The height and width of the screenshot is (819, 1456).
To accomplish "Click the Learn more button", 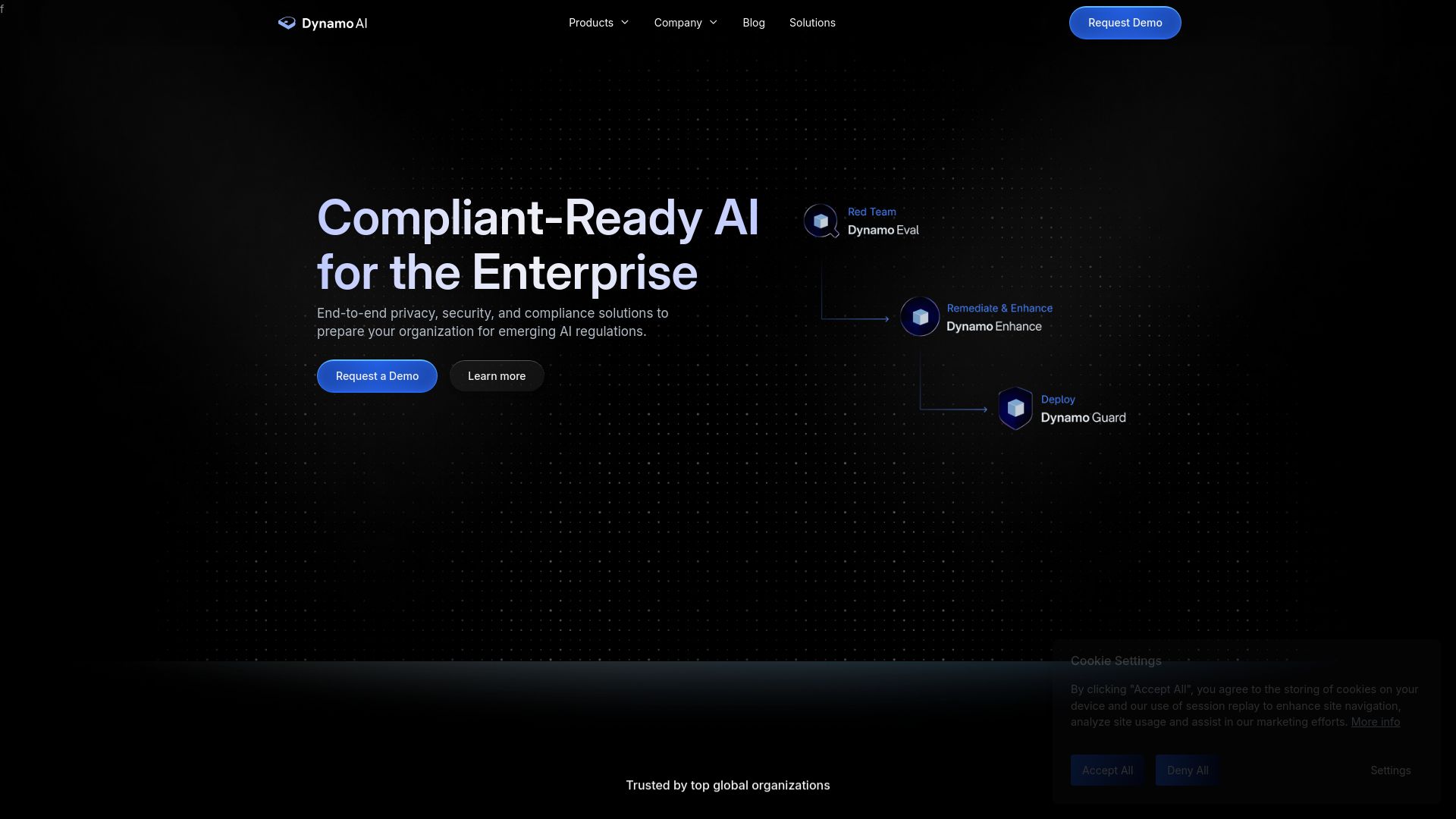I will (x=497, y=376).
